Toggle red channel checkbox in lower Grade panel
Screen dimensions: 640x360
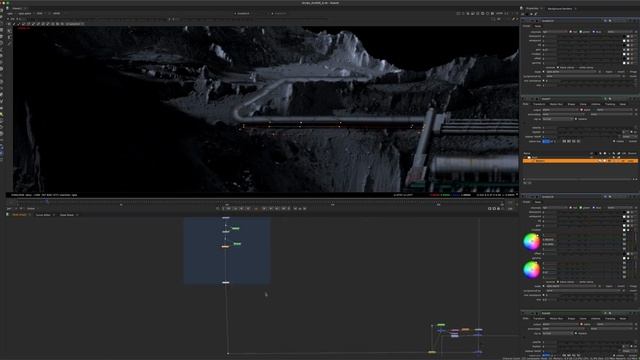[571, 208]
